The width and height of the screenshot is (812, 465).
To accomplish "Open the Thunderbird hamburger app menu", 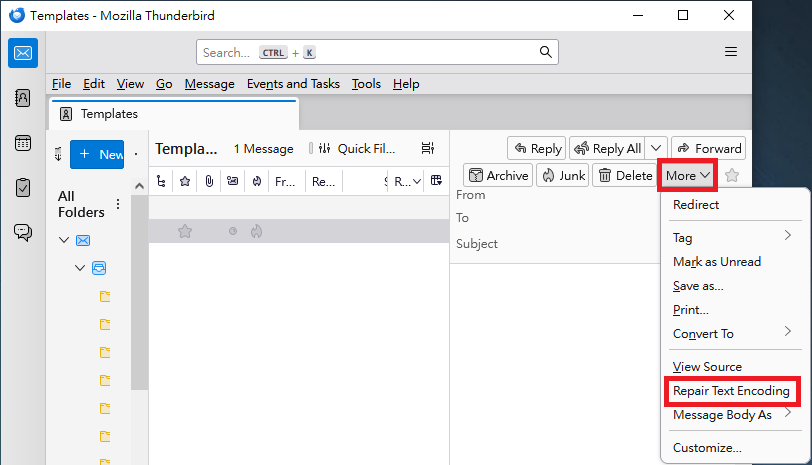I will click(731, 52).
